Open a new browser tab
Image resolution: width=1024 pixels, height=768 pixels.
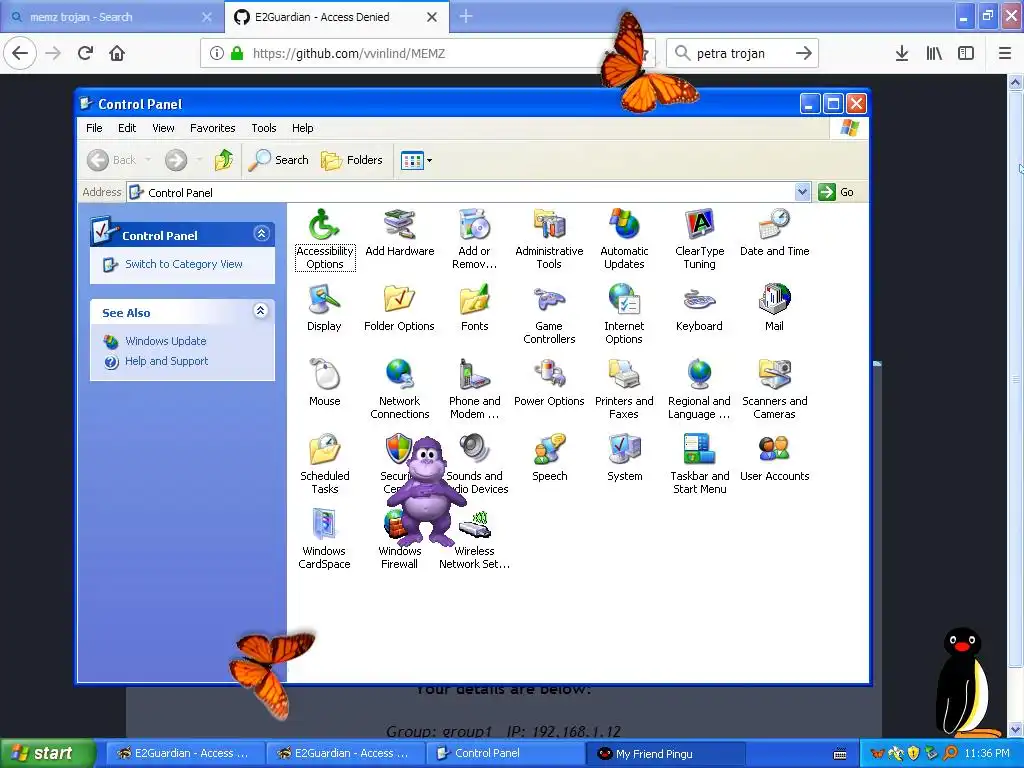466,16
